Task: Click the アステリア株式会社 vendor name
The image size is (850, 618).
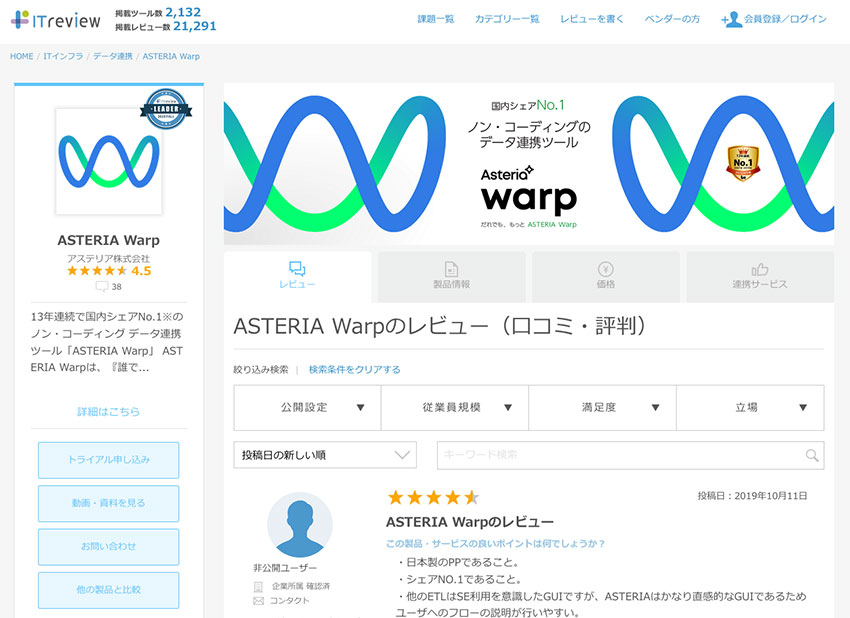Action: pyautogui.click(x=108, y=259)
